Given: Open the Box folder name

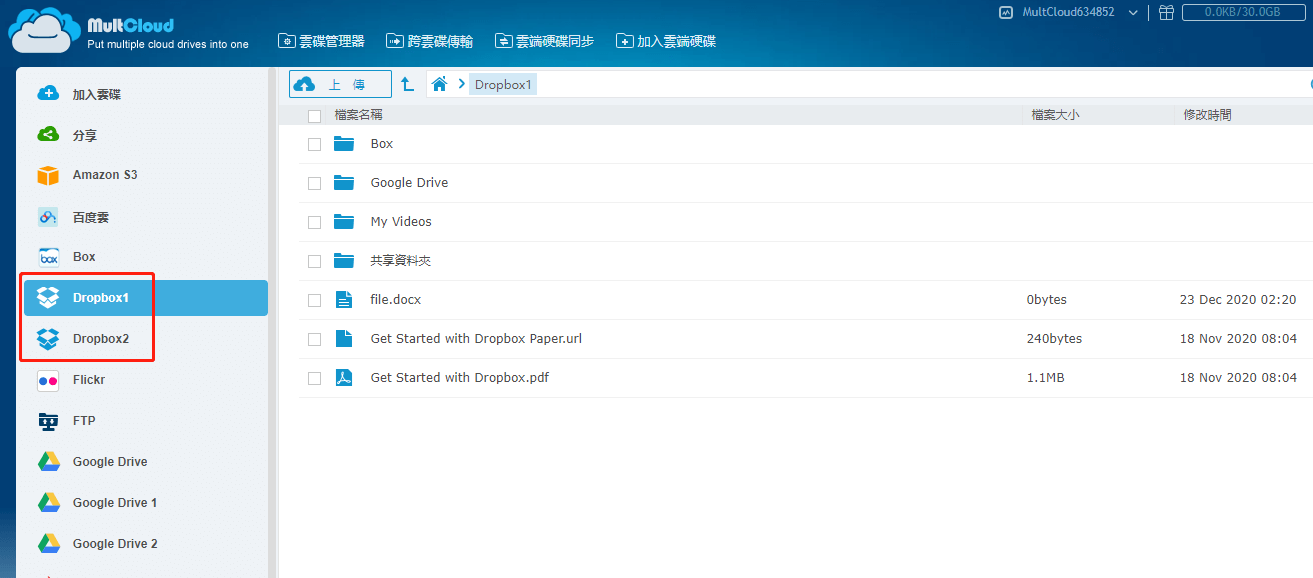Looking at the screenshot, I should pos(382,144).
